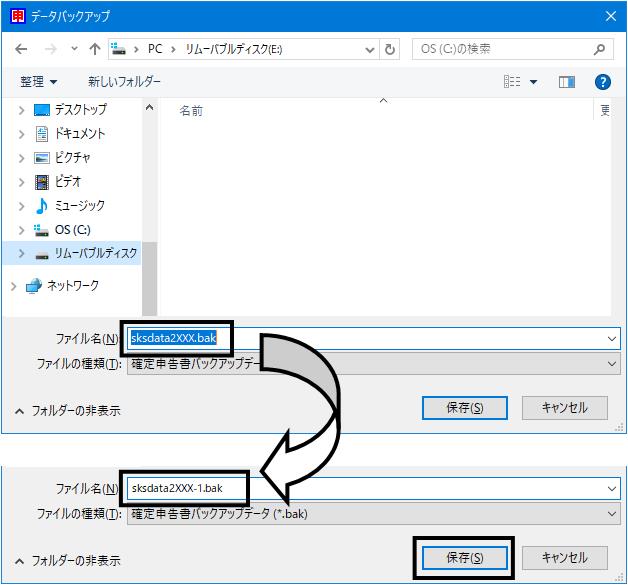The height and width of the screenshot is (585, 628).
Task: Open the help question mark icon
Action: click(x=602, y=82)
